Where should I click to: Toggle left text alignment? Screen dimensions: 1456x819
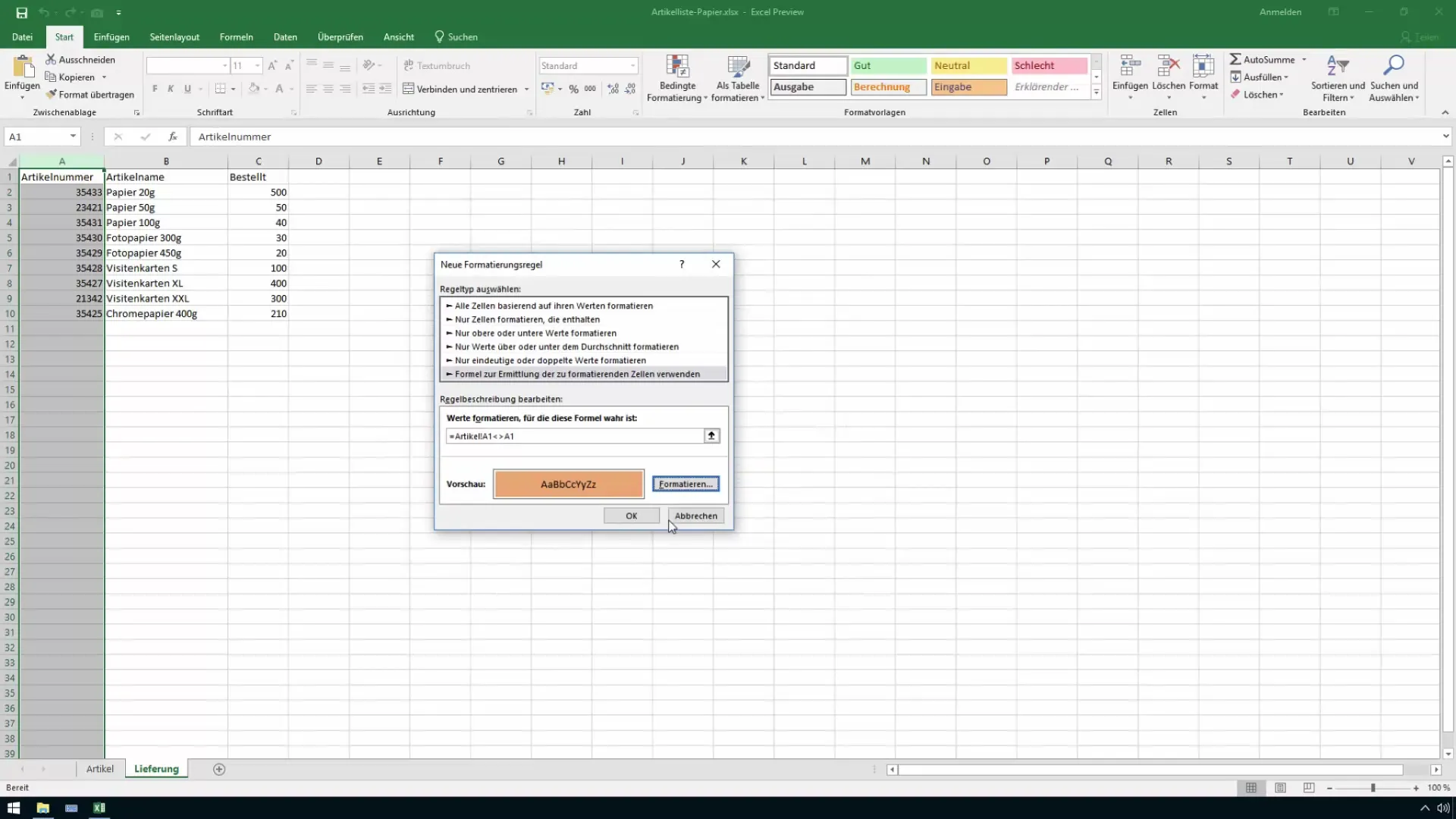click(x=312, y=89)
